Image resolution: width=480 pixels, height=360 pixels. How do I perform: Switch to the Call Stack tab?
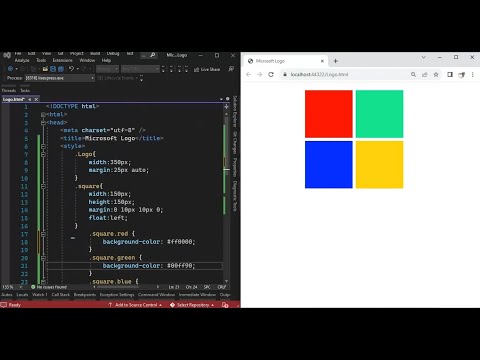(61, 295)
